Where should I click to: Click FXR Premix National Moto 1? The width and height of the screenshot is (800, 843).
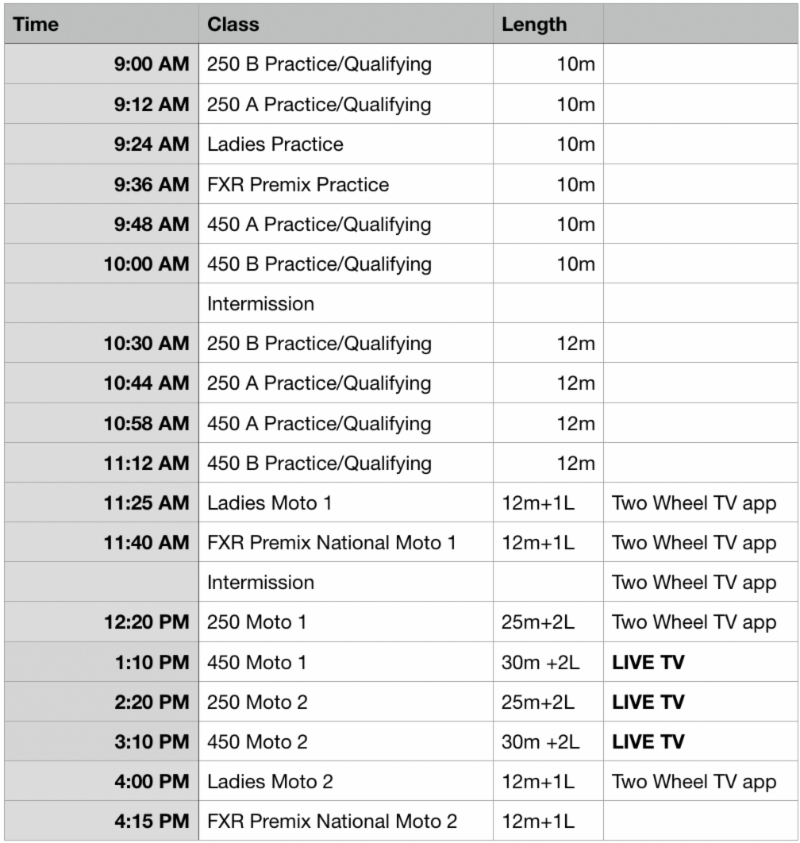pos(331,543)
